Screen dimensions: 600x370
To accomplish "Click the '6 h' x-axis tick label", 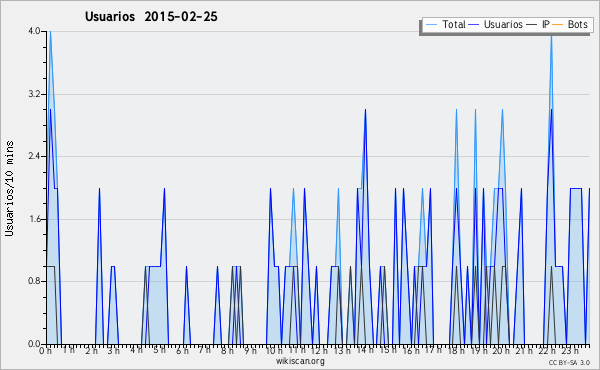I will click(x=183, y=350).
